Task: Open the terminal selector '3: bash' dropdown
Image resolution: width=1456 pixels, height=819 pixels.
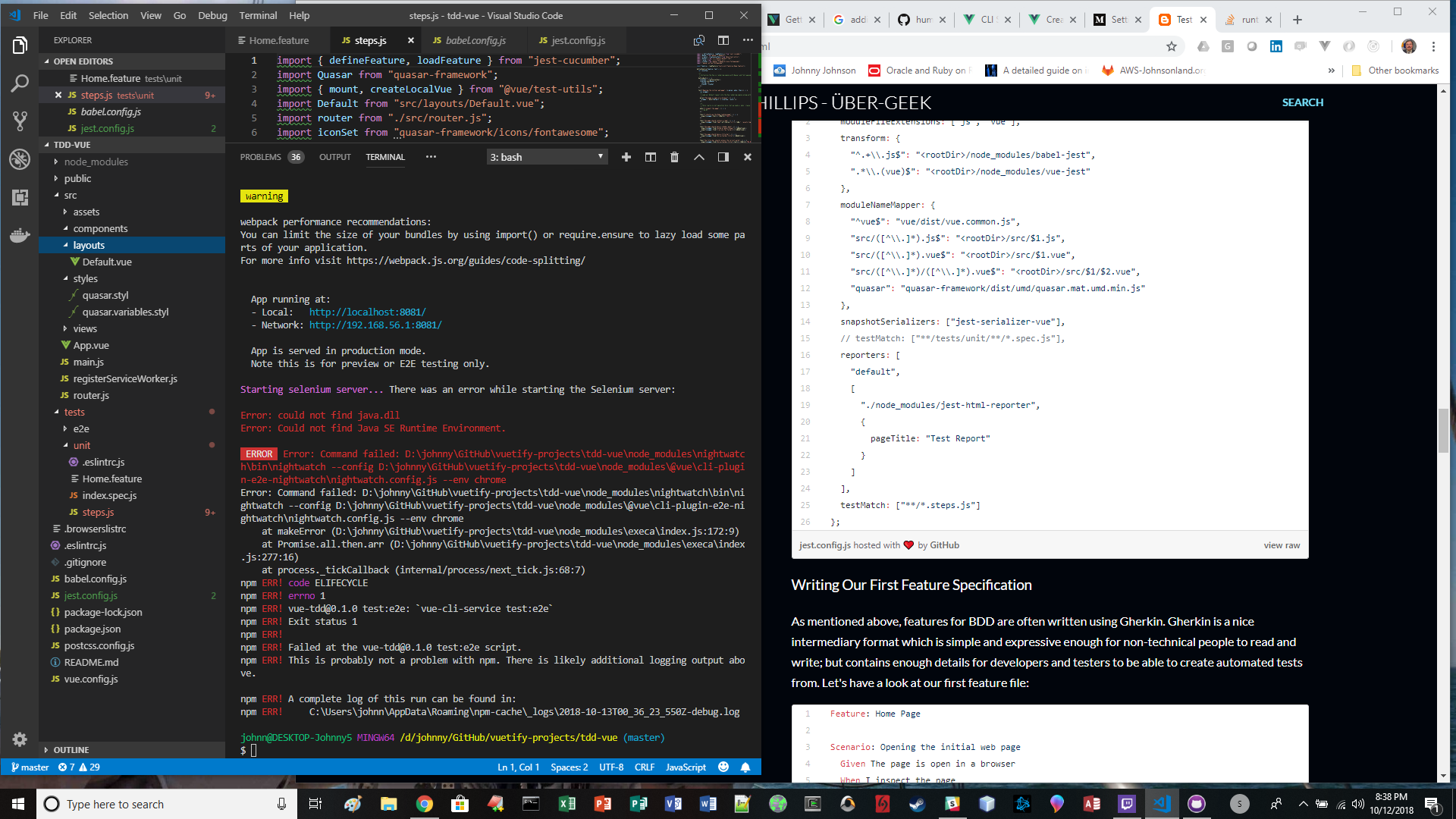Action: tap(546, 157)
